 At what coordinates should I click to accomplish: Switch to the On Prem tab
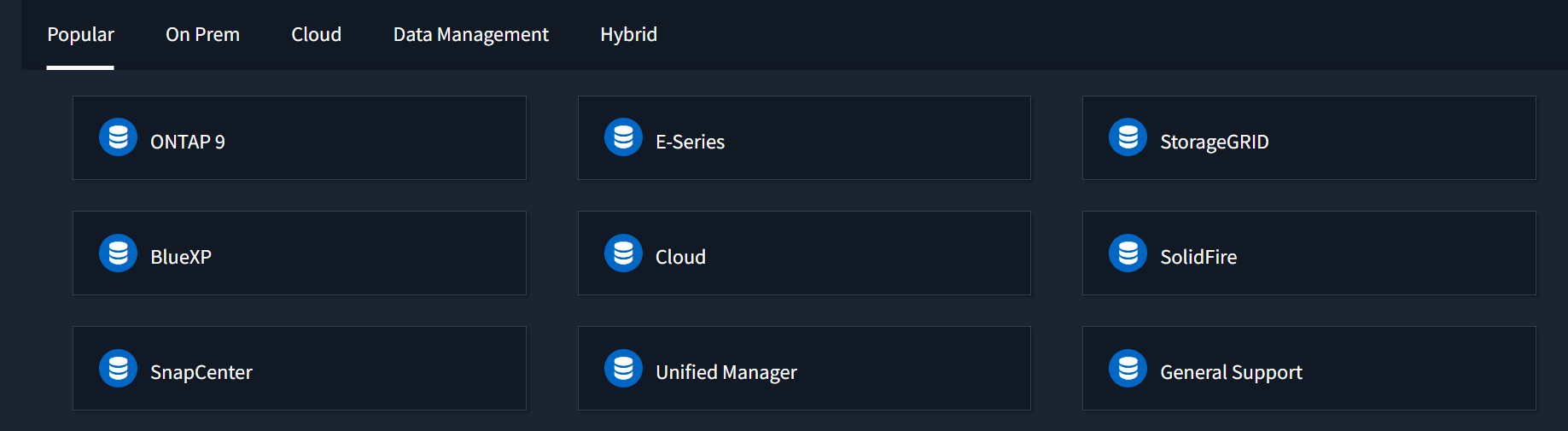click(202, 35)
